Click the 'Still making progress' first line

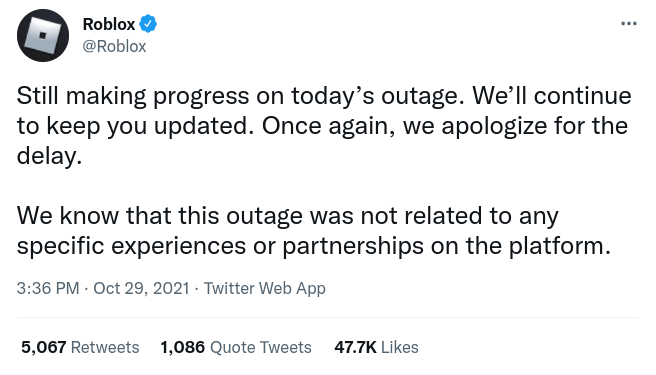(x=324, y=96)
